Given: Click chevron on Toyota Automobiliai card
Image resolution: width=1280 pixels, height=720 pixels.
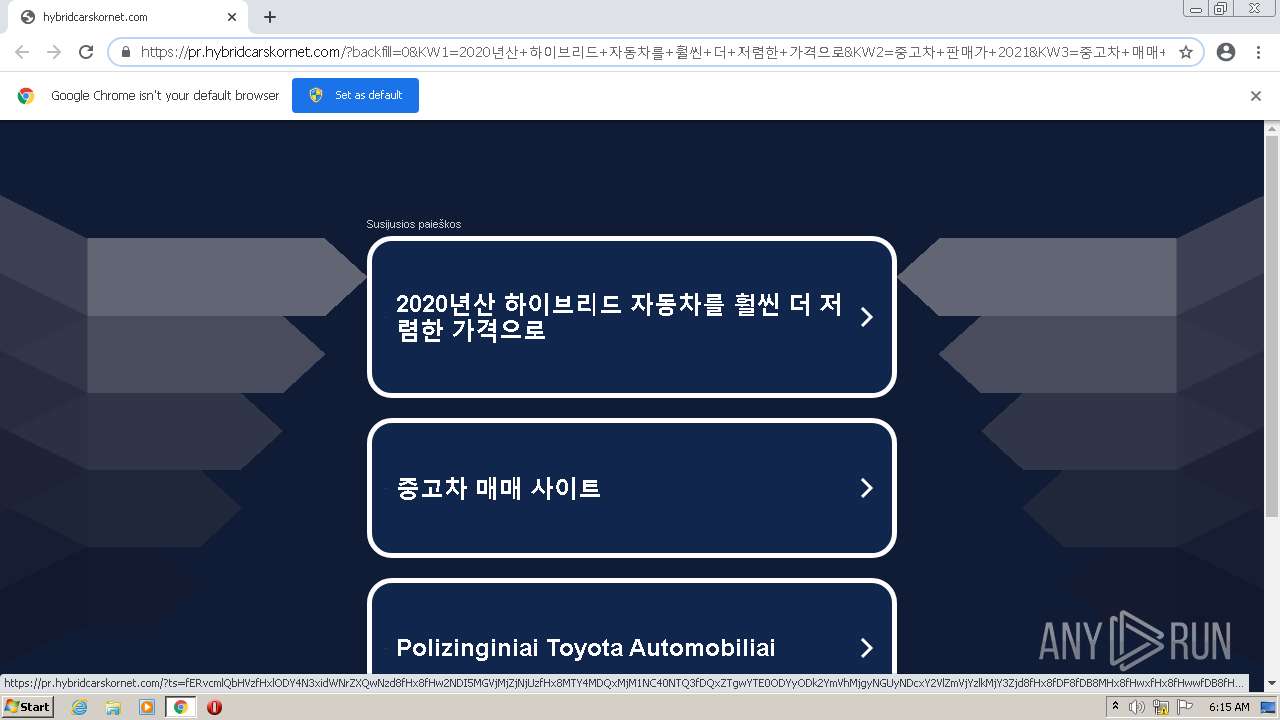Looking at the screenshot, I should coord(866,648).
